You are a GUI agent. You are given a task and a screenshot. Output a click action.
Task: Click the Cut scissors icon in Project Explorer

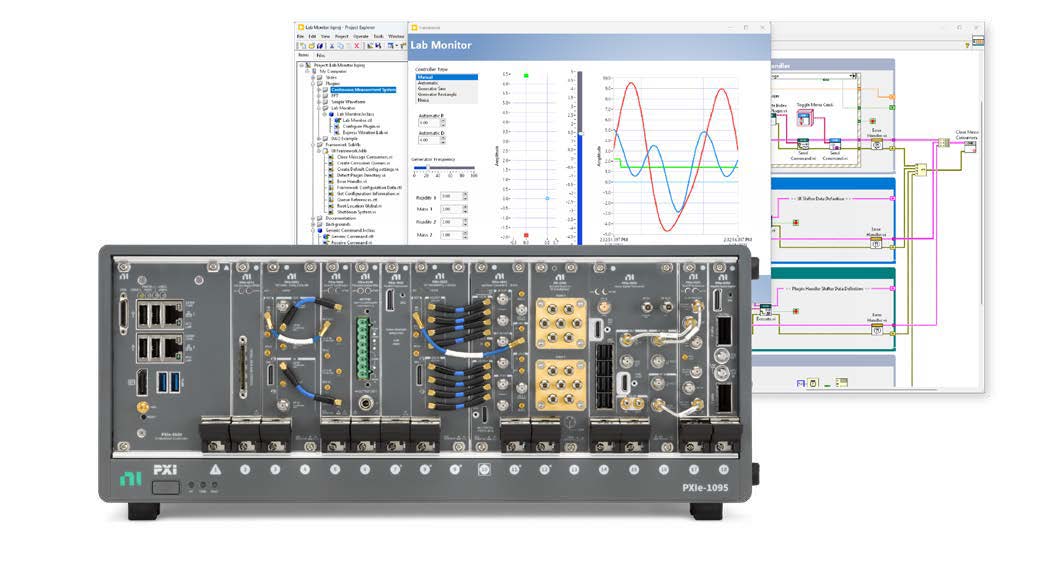(332, 46)
